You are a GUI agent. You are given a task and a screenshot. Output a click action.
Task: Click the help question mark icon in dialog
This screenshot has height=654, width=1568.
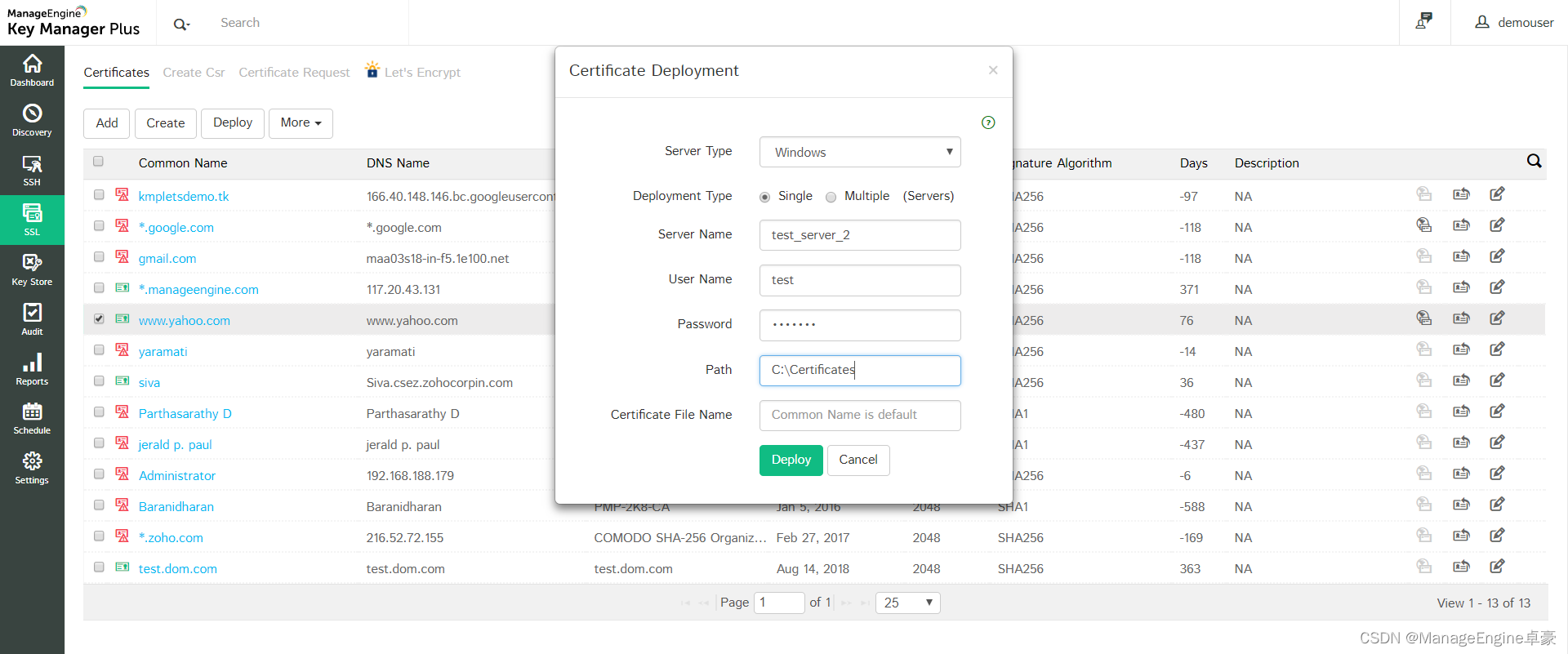(x=988, y=122)
